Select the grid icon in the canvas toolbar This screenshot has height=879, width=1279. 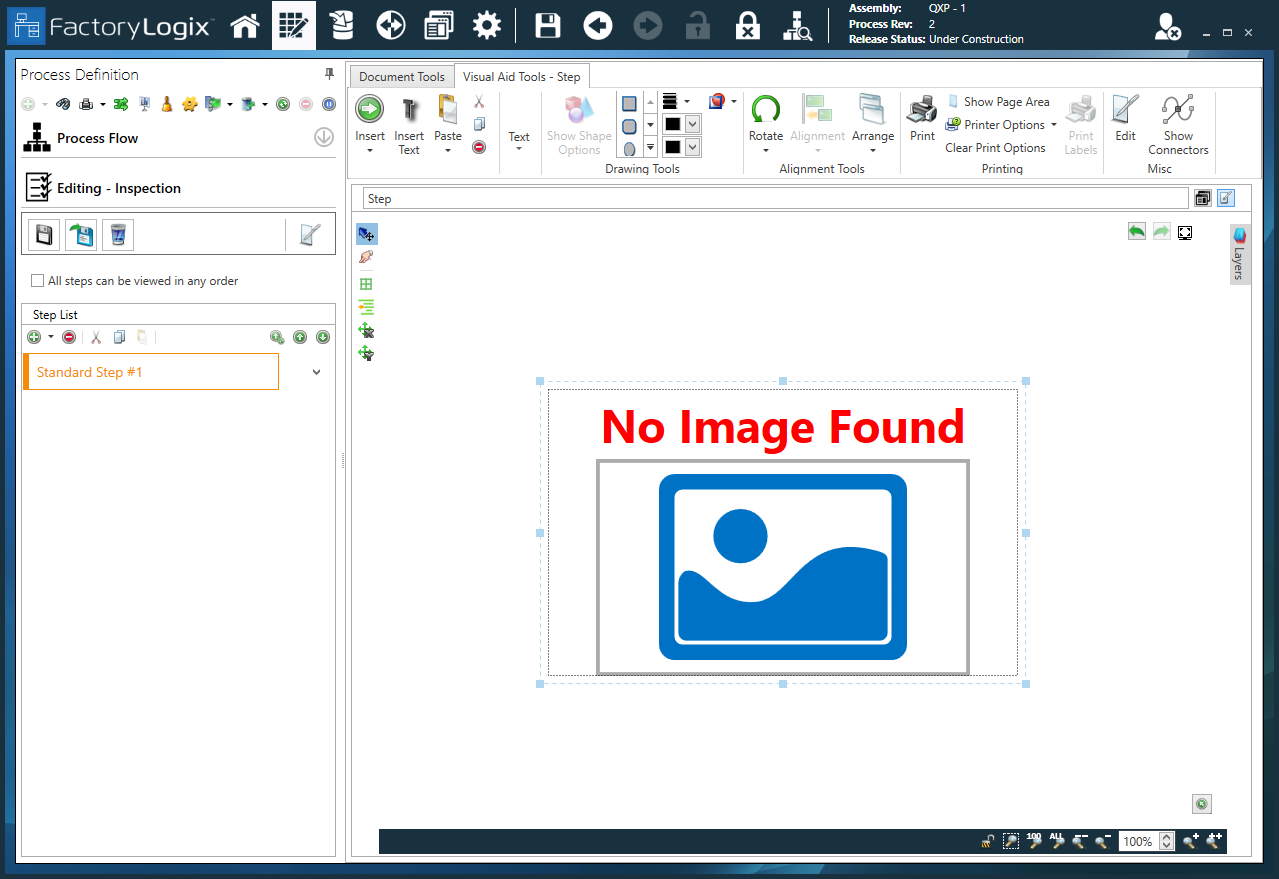coord(366,283)
